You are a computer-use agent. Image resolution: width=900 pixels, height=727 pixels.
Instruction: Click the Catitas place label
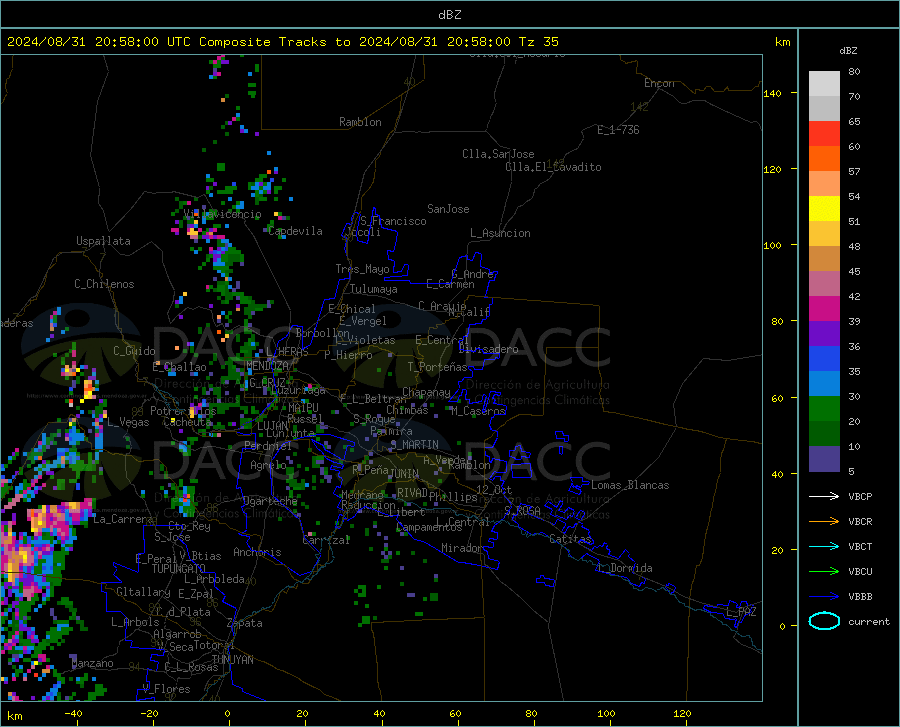click(570, 539)
